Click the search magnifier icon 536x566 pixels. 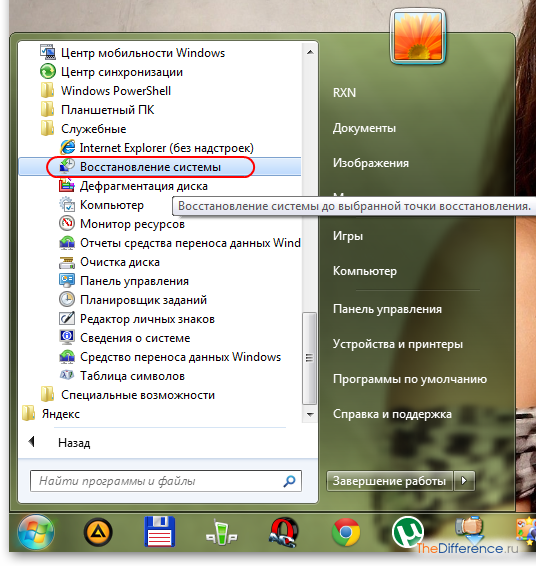point(289,481)
